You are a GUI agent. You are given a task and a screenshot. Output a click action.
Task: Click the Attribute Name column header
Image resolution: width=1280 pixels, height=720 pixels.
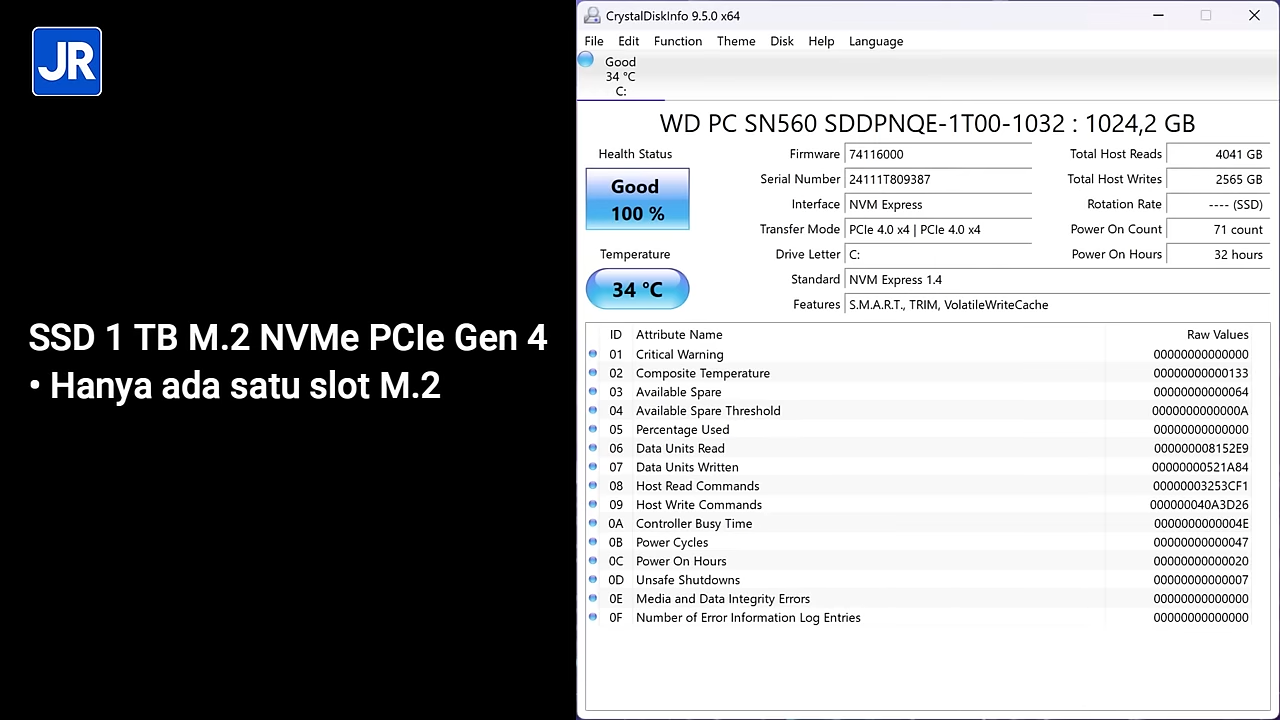[x=679, y=335]
